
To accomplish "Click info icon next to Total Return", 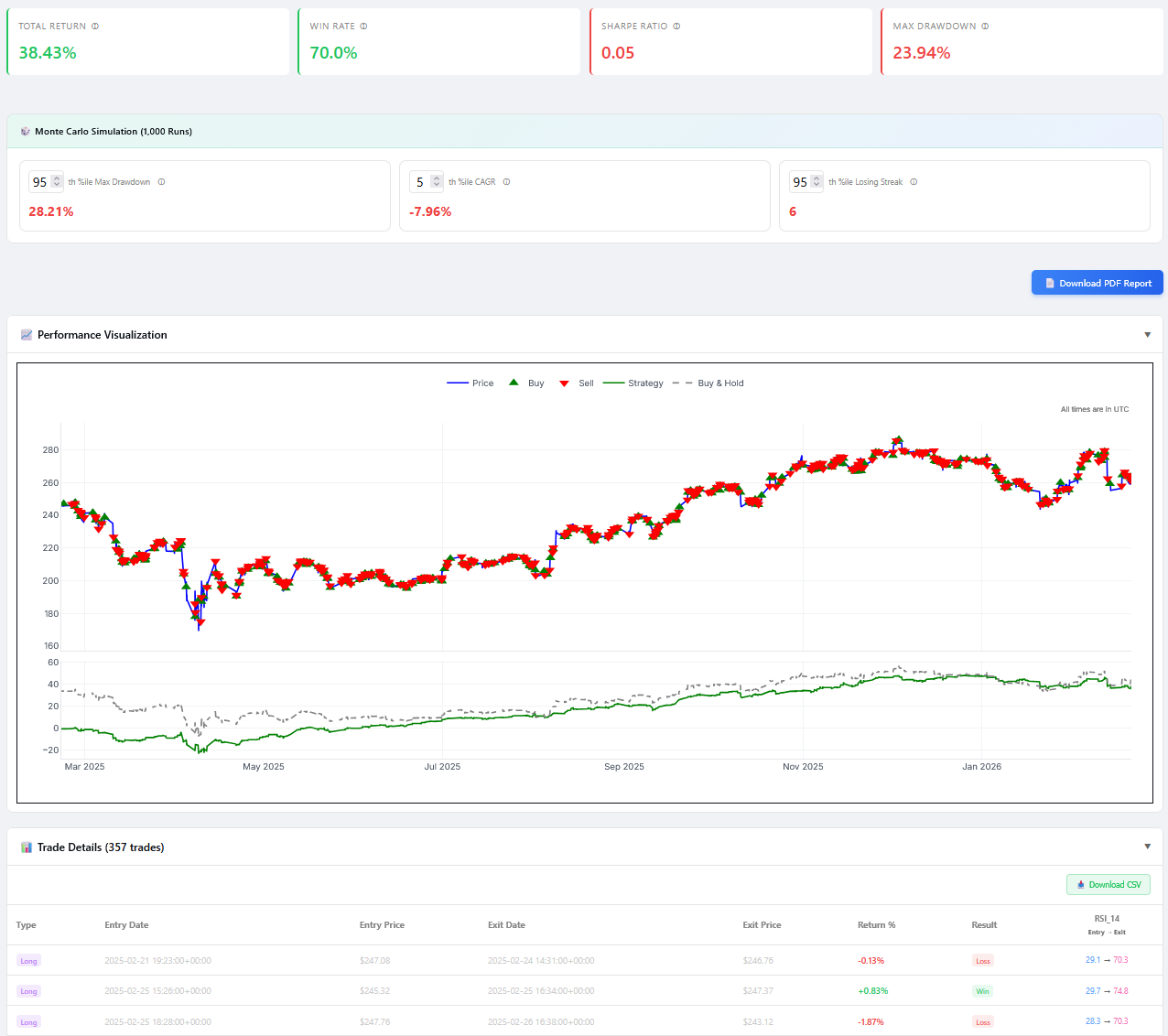I will [x=95, y=27].
